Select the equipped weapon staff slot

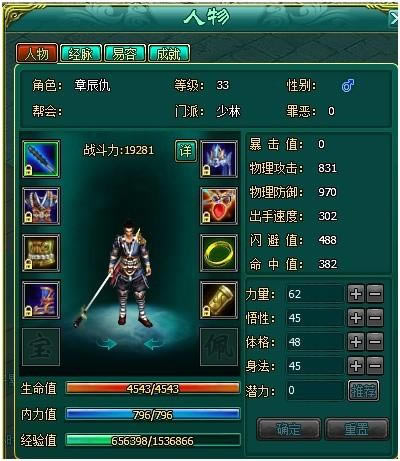click(41, 159)
